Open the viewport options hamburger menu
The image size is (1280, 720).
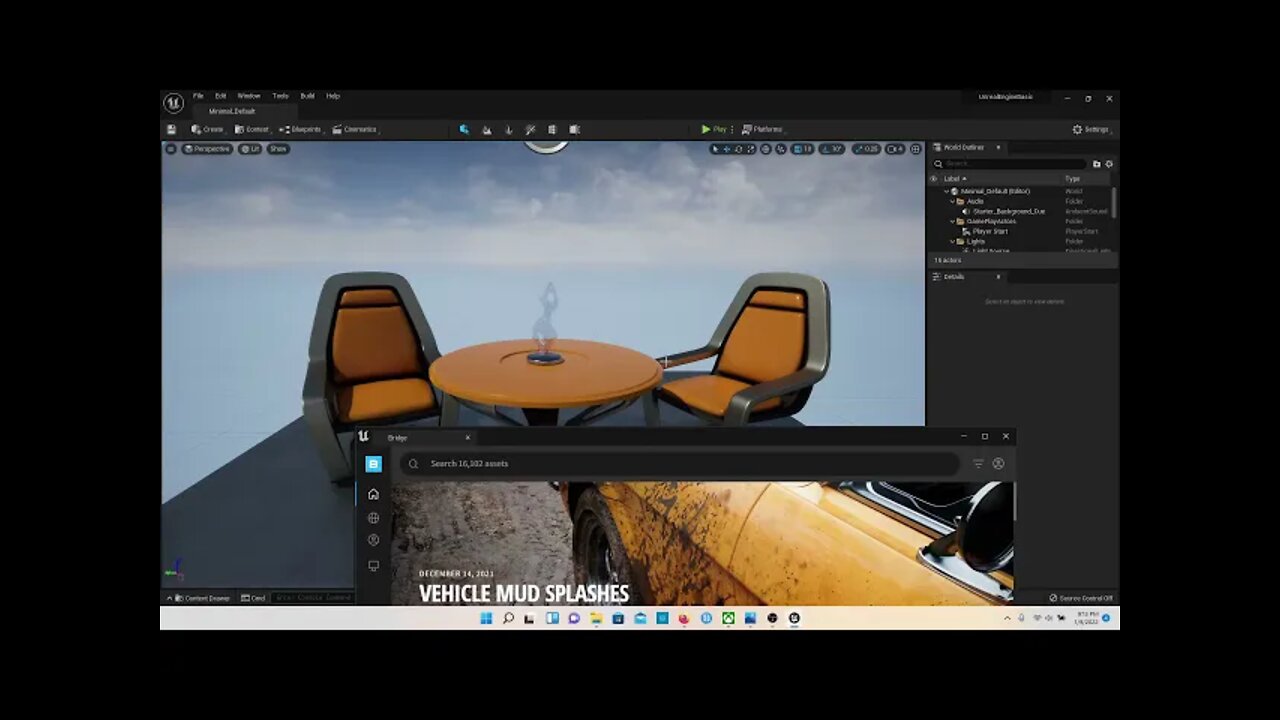(x=171, y=149)
